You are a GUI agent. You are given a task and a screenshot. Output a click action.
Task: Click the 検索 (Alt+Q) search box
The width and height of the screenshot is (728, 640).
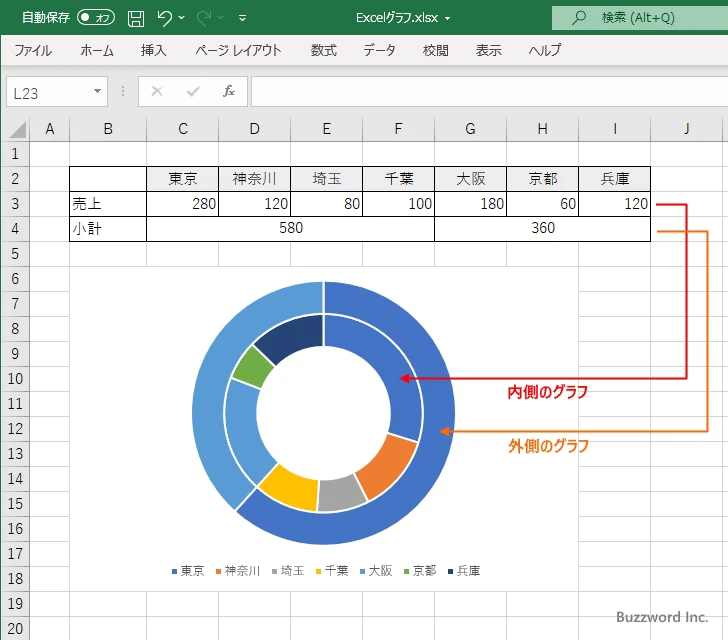640,18
